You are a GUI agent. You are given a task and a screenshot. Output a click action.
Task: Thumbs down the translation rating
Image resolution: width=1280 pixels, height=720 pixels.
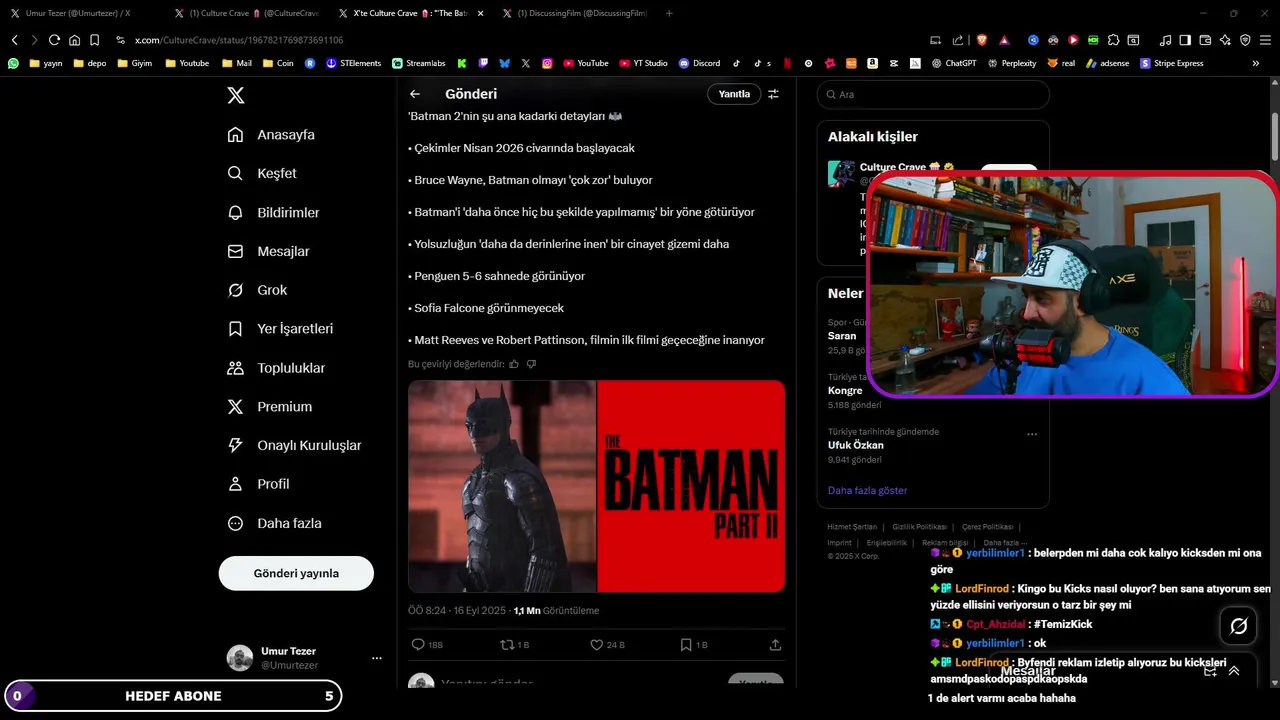pyautogui.click(x=531, y=364)
